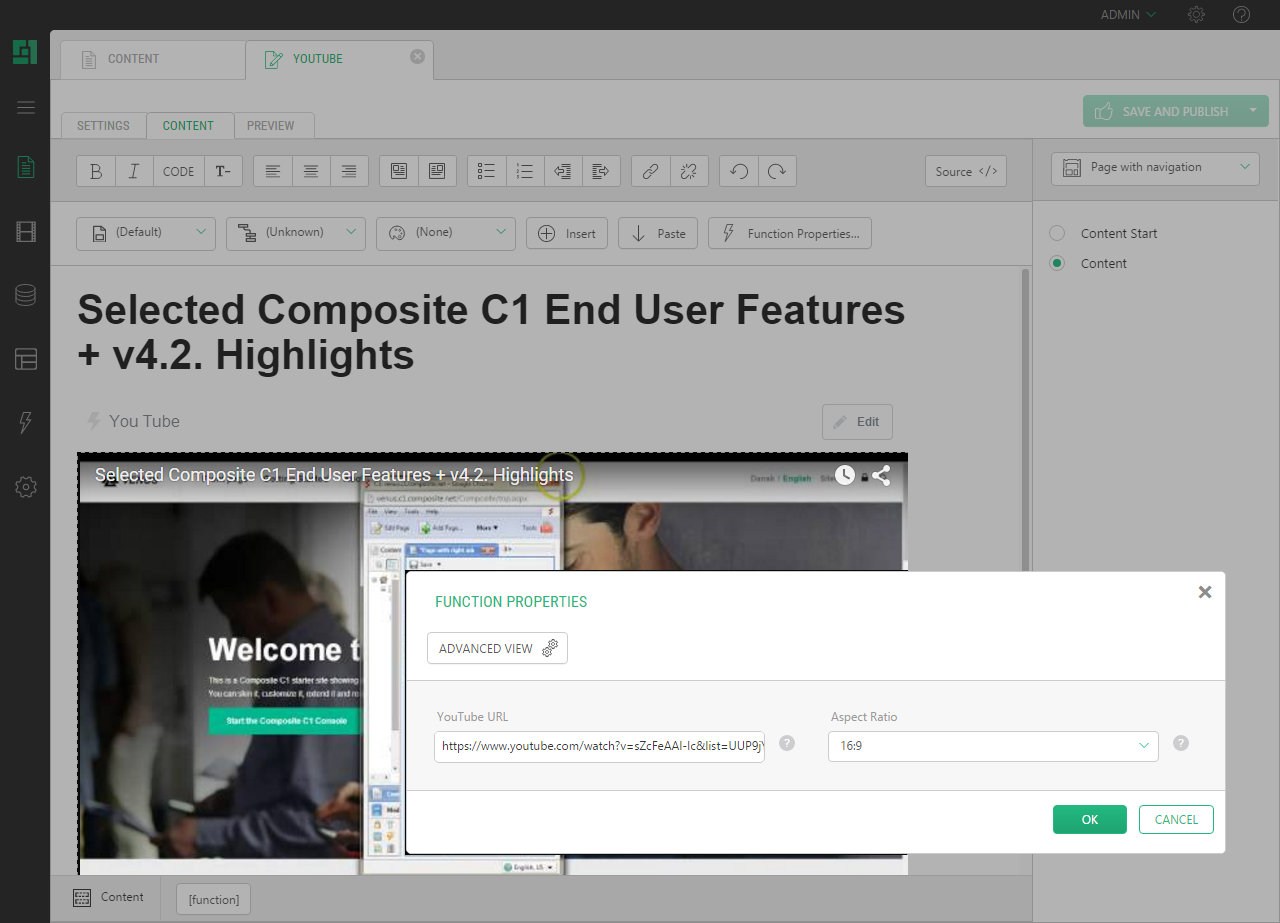The width and height of the screenshot is (1280, 923).
Task: Cancel the Function Properties dialog
Action: [1176, 819]
